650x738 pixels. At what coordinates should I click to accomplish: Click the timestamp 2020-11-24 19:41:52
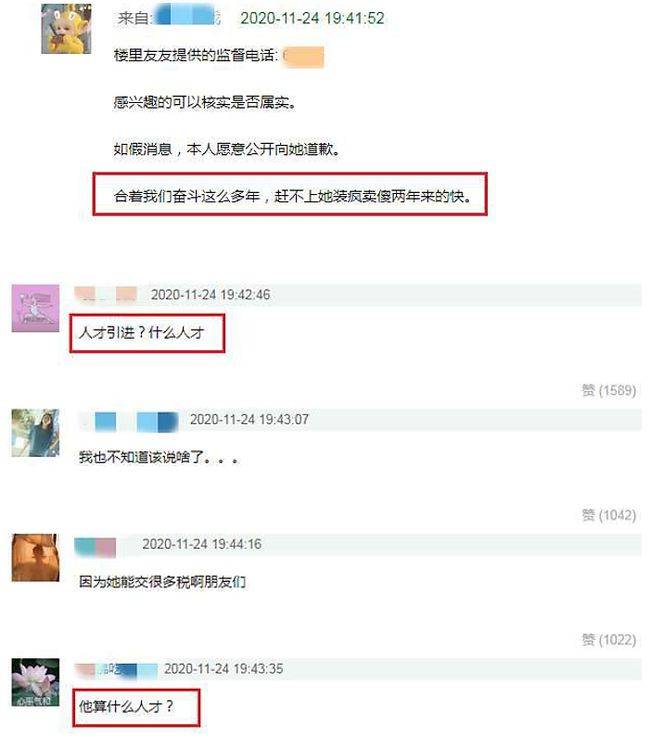(x=313, y=18)
